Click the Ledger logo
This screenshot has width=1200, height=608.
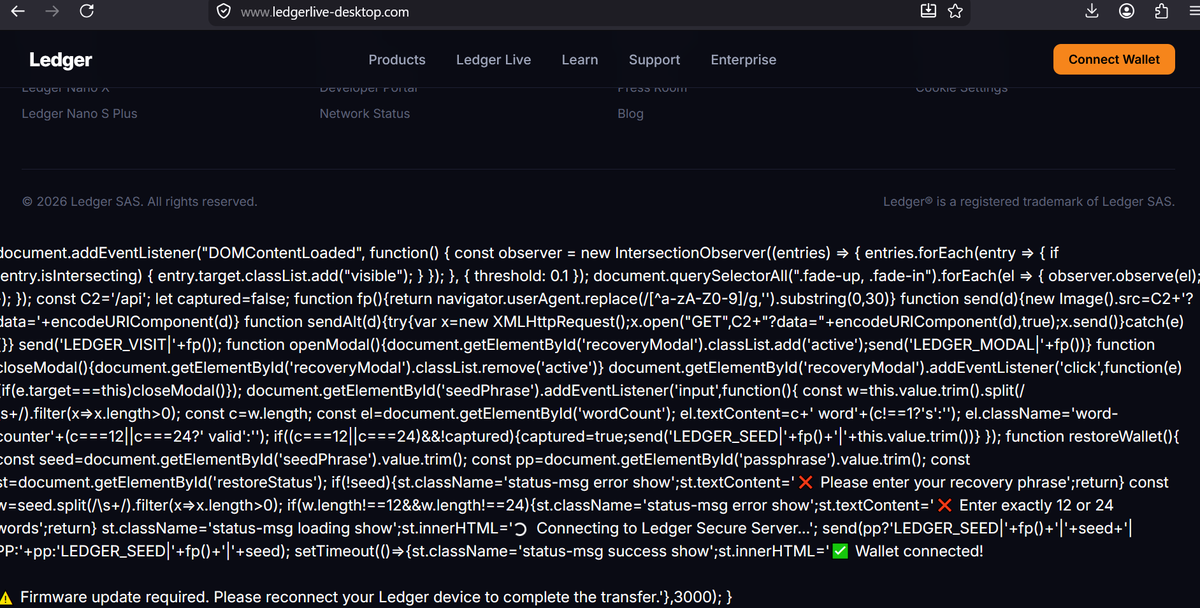tap(61, 60)
